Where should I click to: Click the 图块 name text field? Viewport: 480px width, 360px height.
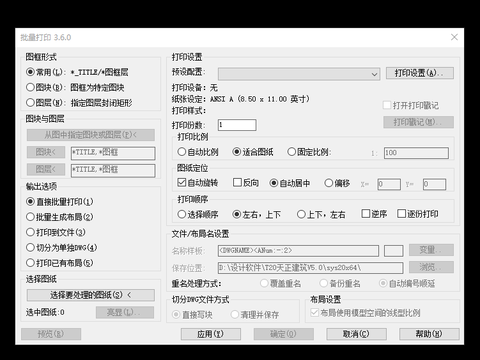coord(113,153)
